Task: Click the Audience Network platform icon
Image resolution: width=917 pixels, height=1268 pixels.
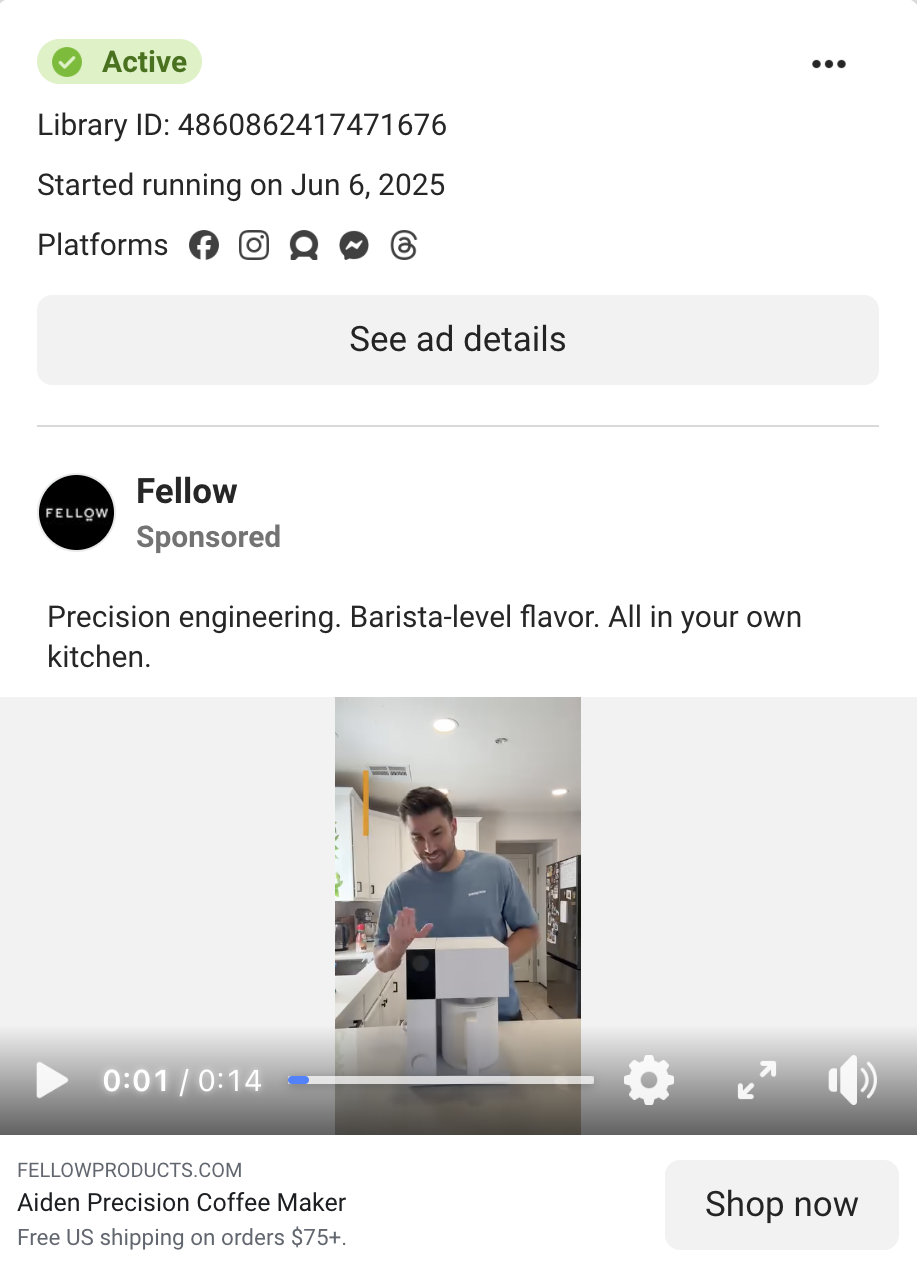Action: pos(304,245)
